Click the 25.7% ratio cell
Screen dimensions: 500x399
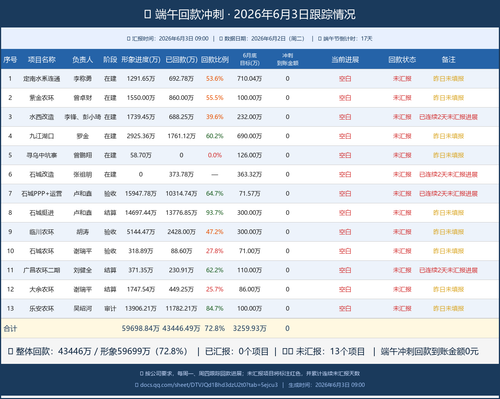pos(215,289)
